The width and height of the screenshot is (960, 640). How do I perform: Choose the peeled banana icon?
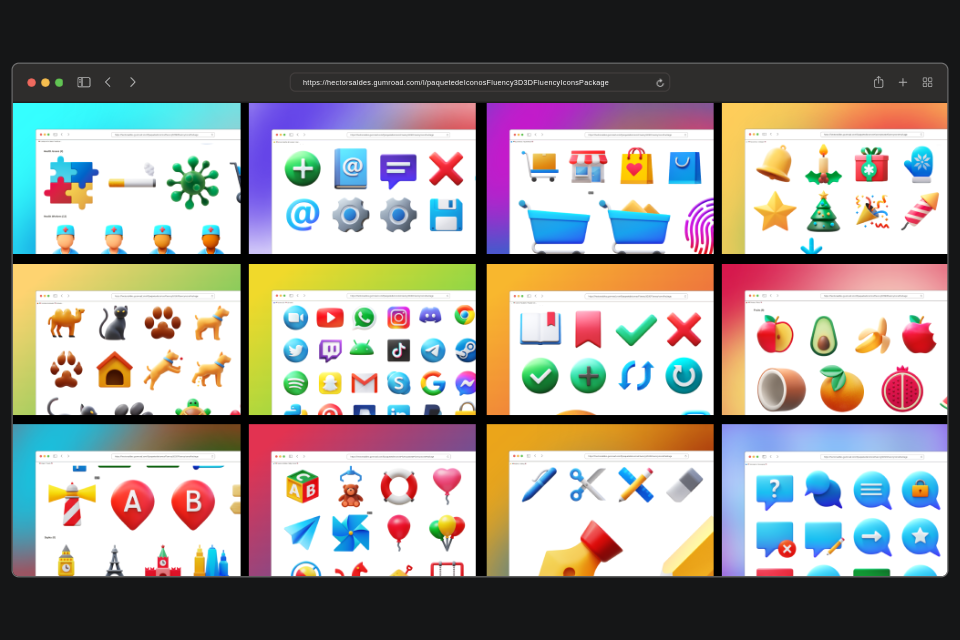click(872, 336)
